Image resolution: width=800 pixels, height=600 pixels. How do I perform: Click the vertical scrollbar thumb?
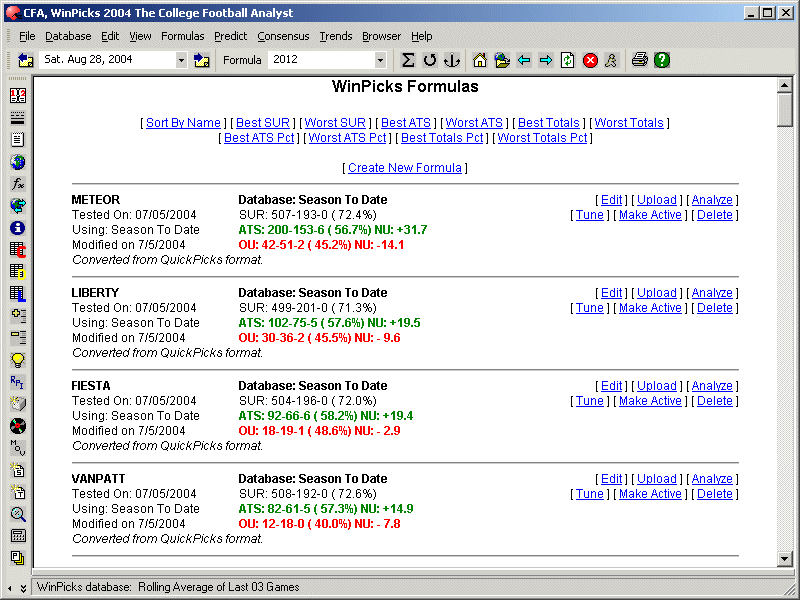coord(785,109)
